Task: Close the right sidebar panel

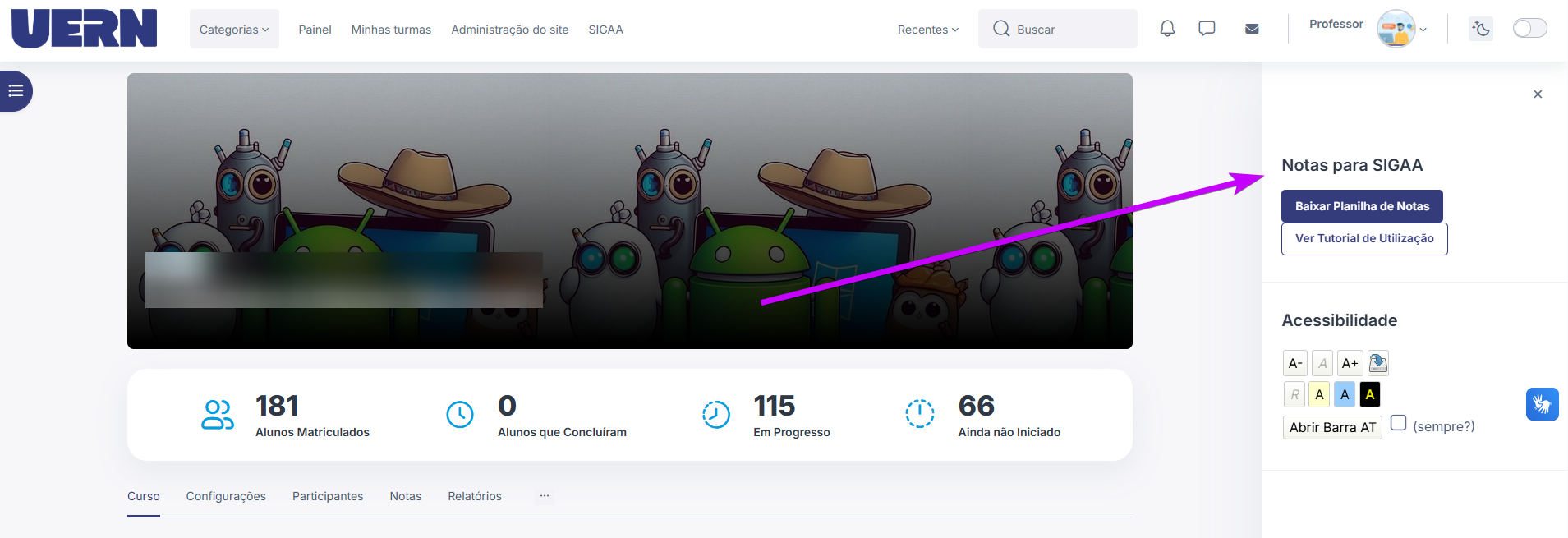Action: coord(1538,94)
